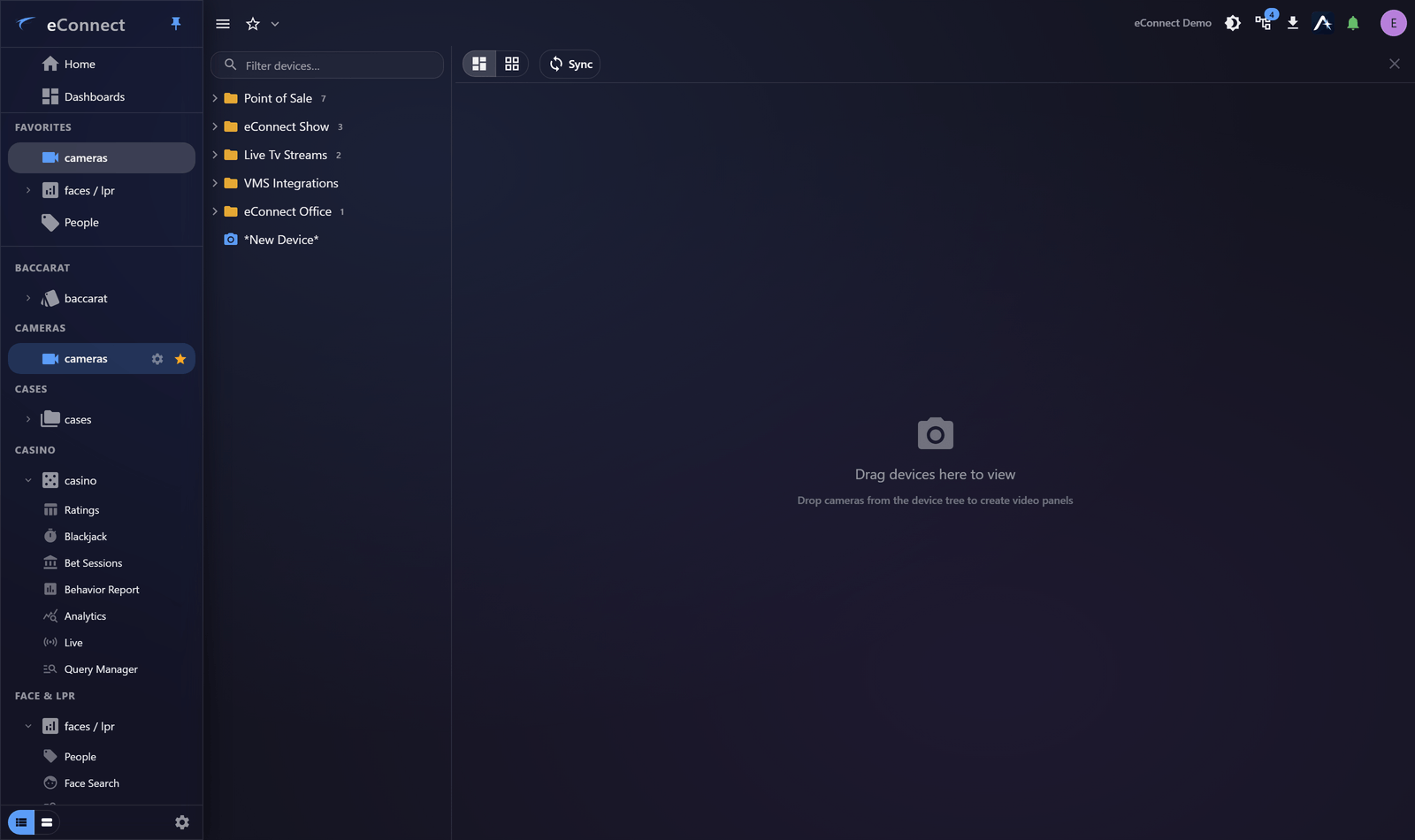The height and width of the screenshot is (840, 1415).
Task: Close the camera view panel
Action: [x=1395, y=64]
